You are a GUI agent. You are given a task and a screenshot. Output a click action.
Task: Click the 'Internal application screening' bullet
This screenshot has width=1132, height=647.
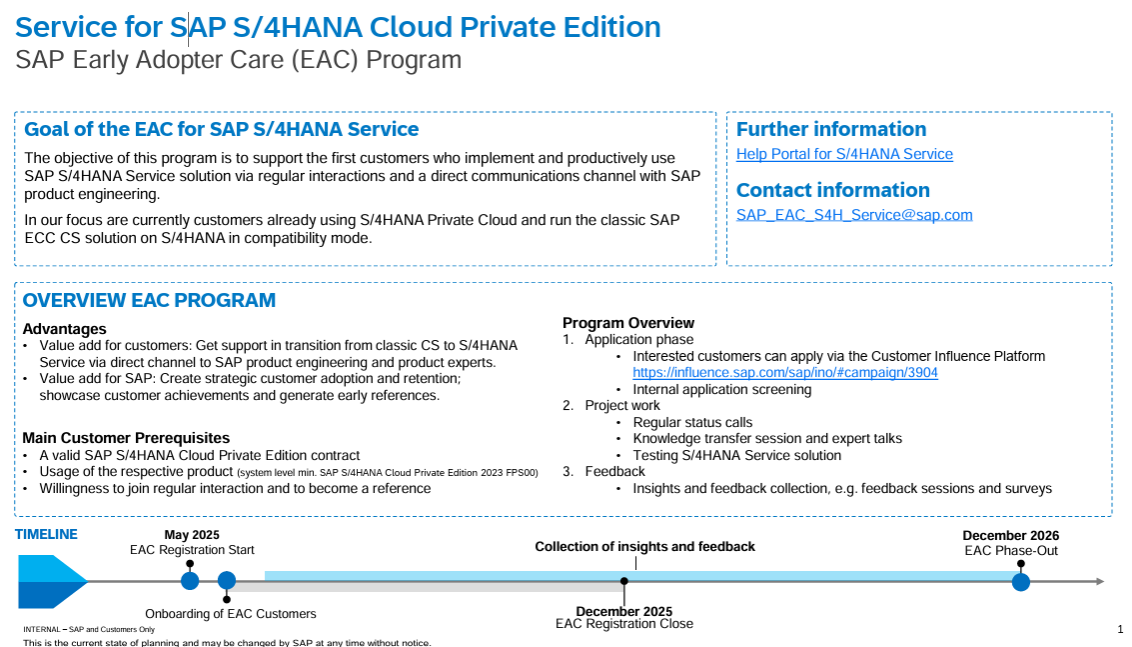722,389
